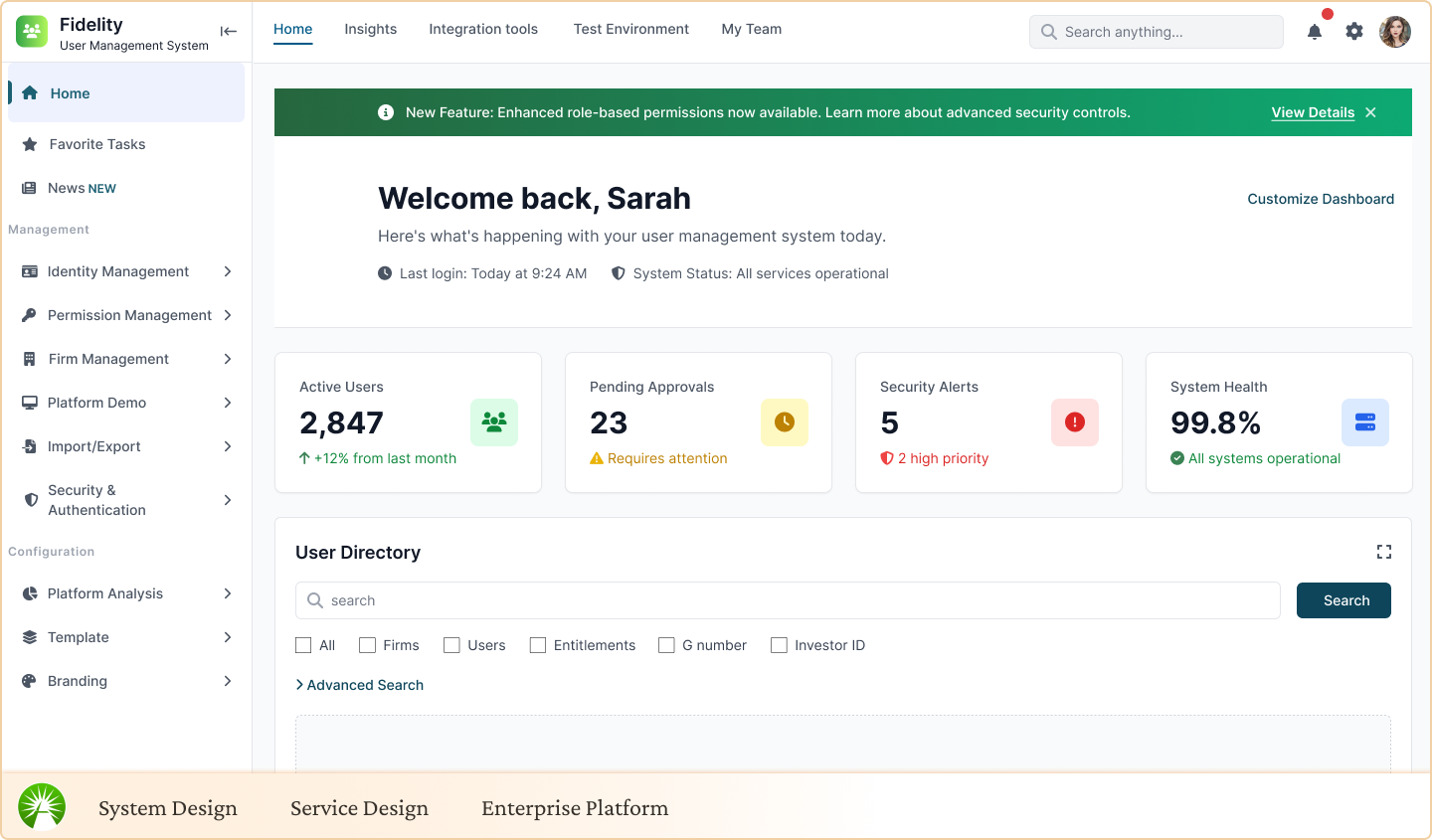Select System Design in bottom bar
The height and width of the screenshot is (840, 1432).
[x=168, y=808]
